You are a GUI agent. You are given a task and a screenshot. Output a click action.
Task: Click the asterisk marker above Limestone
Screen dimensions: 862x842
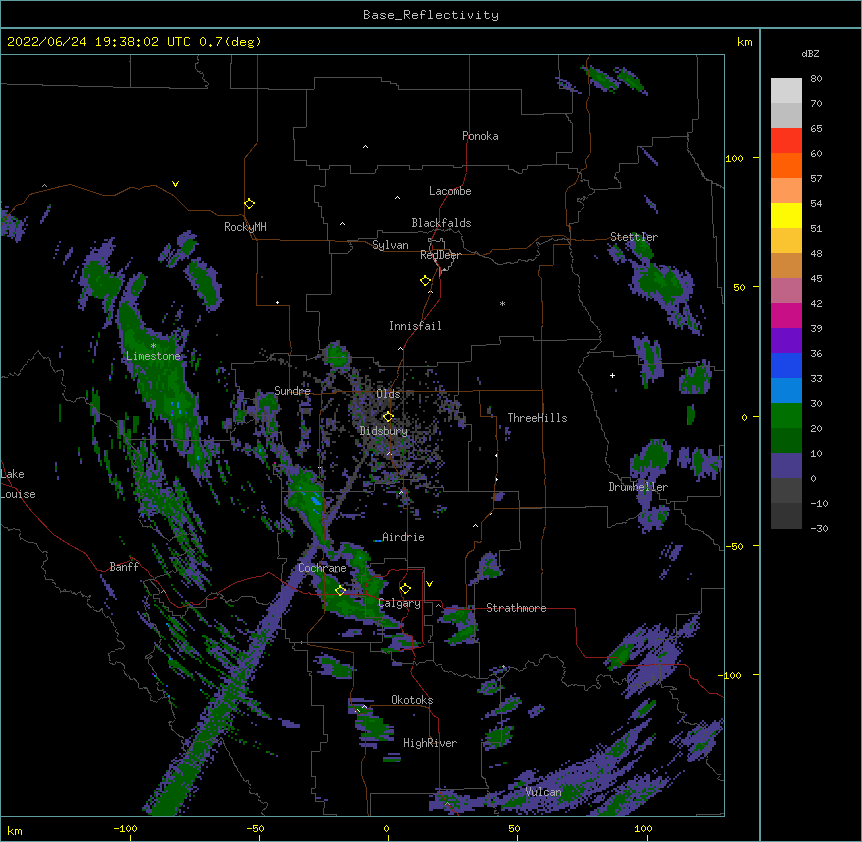(153, 346)
